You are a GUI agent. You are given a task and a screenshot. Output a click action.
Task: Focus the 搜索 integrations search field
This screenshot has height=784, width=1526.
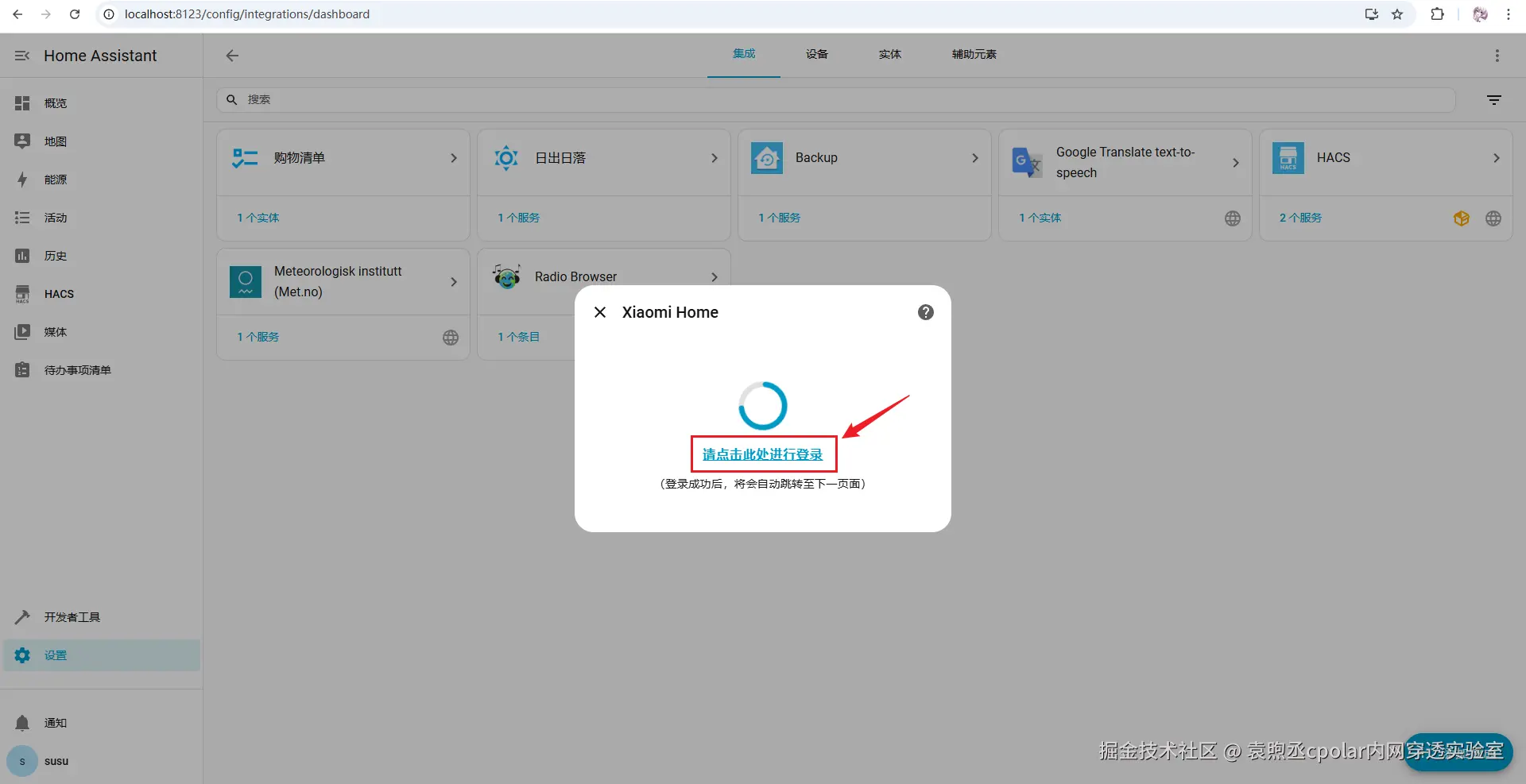pos(836,100)
